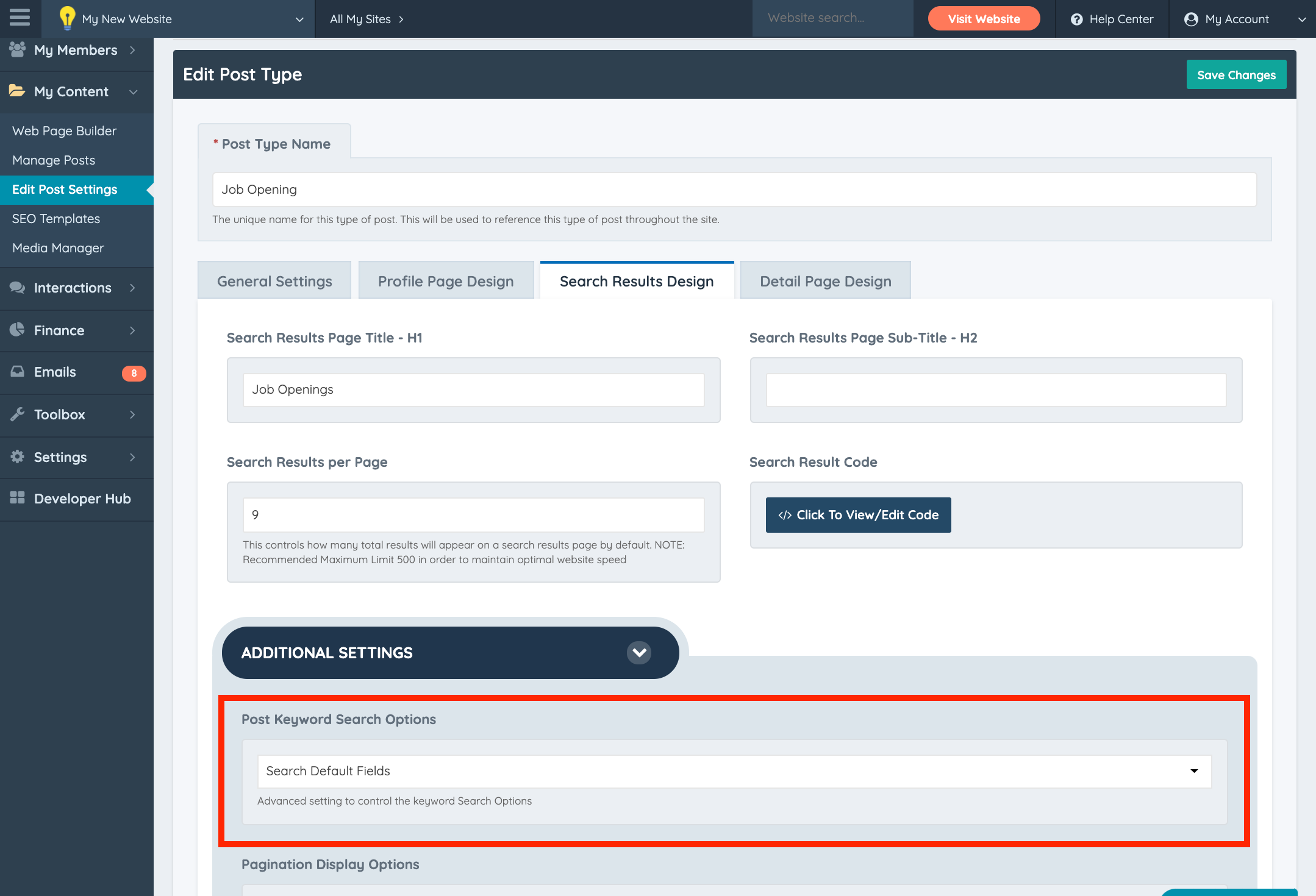Image resolution: width=1316 pixels, height=896 pixels.
Task: Switch to the General Settings tab
Action: (274, 281)
